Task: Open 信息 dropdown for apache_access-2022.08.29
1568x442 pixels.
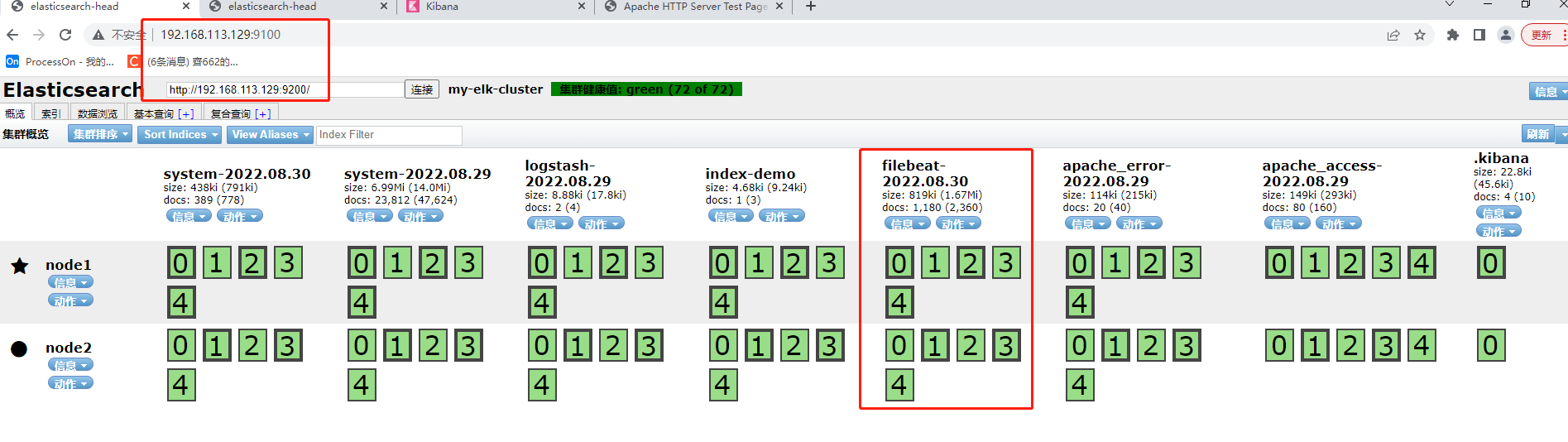Action: [x=1287, y=223]
